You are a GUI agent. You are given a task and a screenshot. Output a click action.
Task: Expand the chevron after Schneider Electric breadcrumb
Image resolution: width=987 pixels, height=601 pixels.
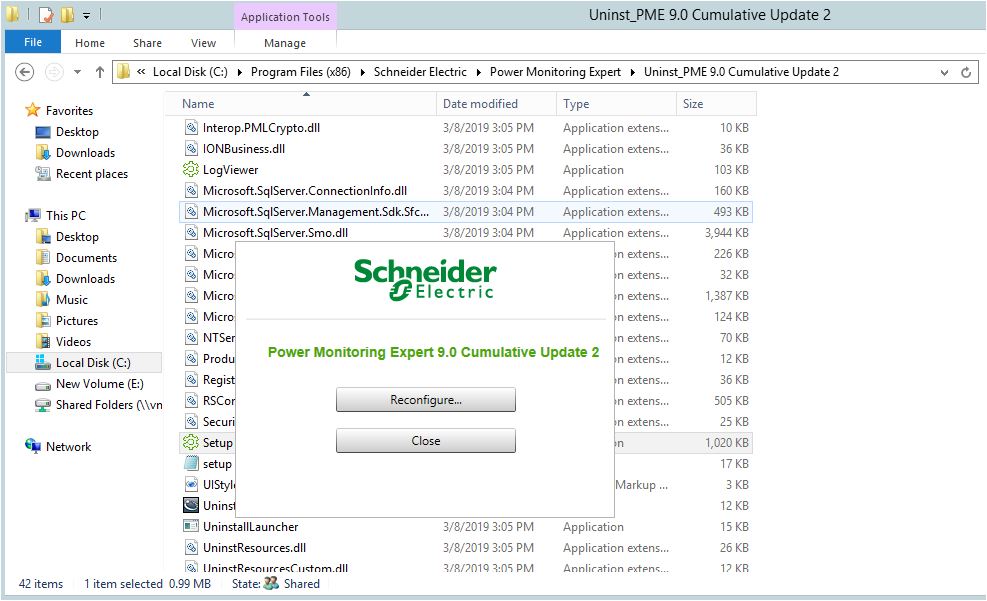pos(478,72)
